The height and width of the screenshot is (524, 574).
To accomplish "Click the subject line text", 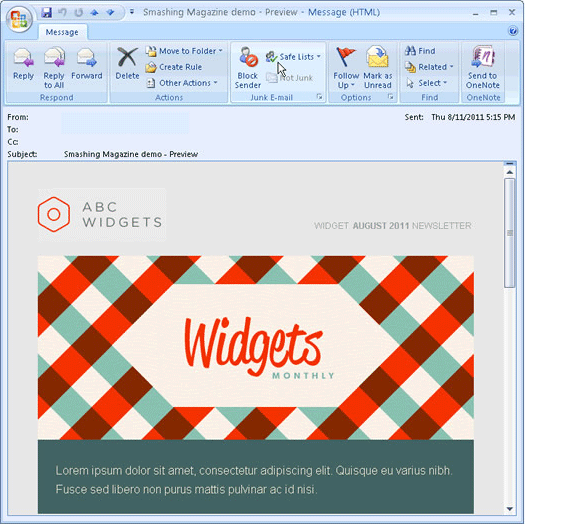I will tap(131, 154).
